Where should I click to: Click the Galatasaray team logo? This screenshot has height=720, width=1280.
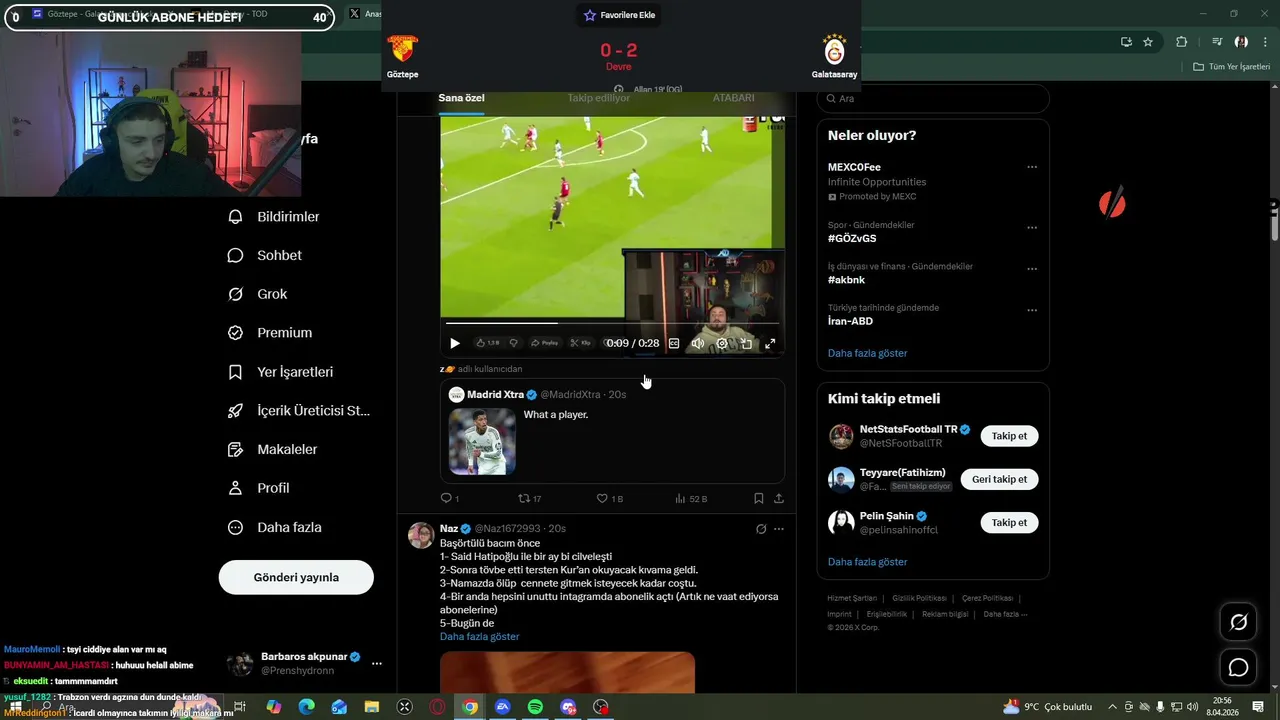coord(834,50)
